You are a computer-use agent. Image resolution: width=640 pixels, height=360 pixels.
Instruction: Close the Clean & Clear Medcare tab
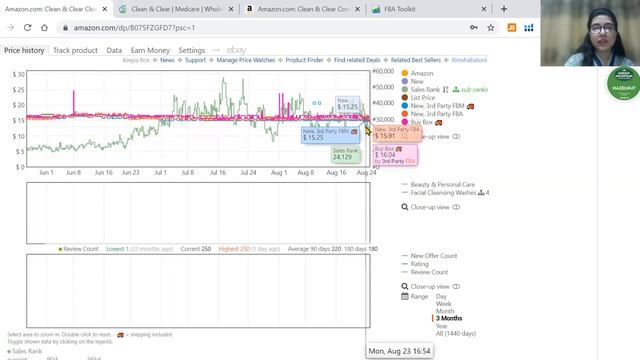231,9
